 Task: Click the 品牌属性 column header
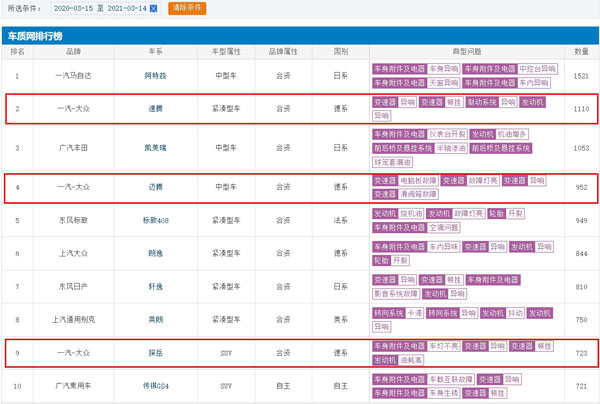click(283, 52)
